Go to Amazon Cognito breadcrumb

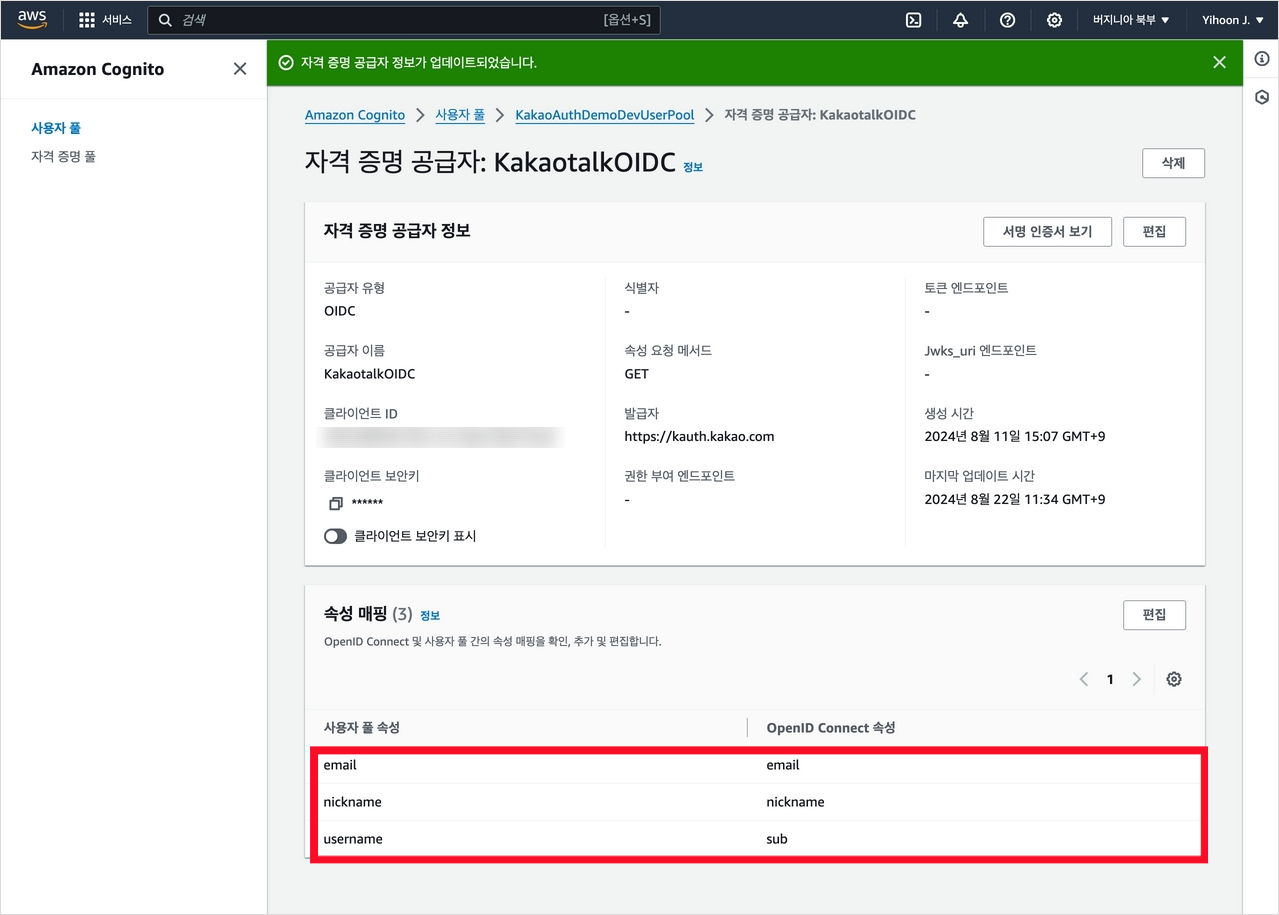[355, 115]
